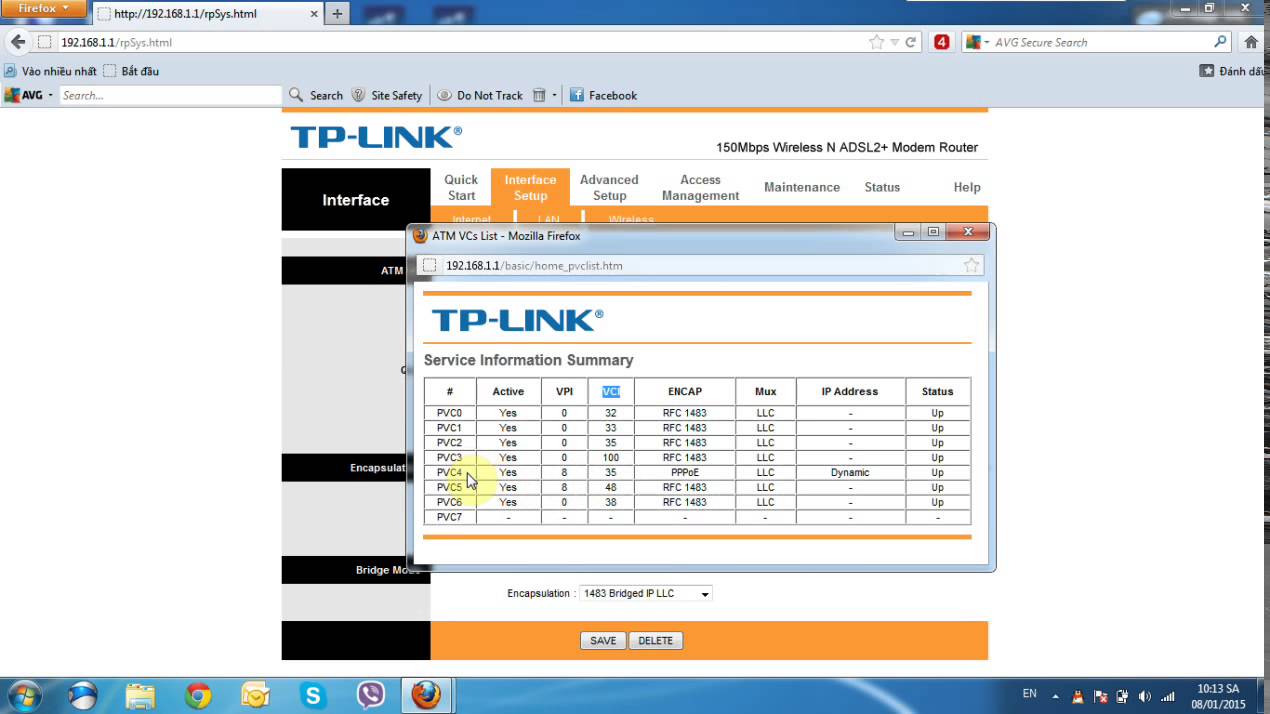The height and width of the screenshot is (714, 1270).
Task: Open the 'Vào nhiều nhất' bookmark
Action: [x=51, y=71]
